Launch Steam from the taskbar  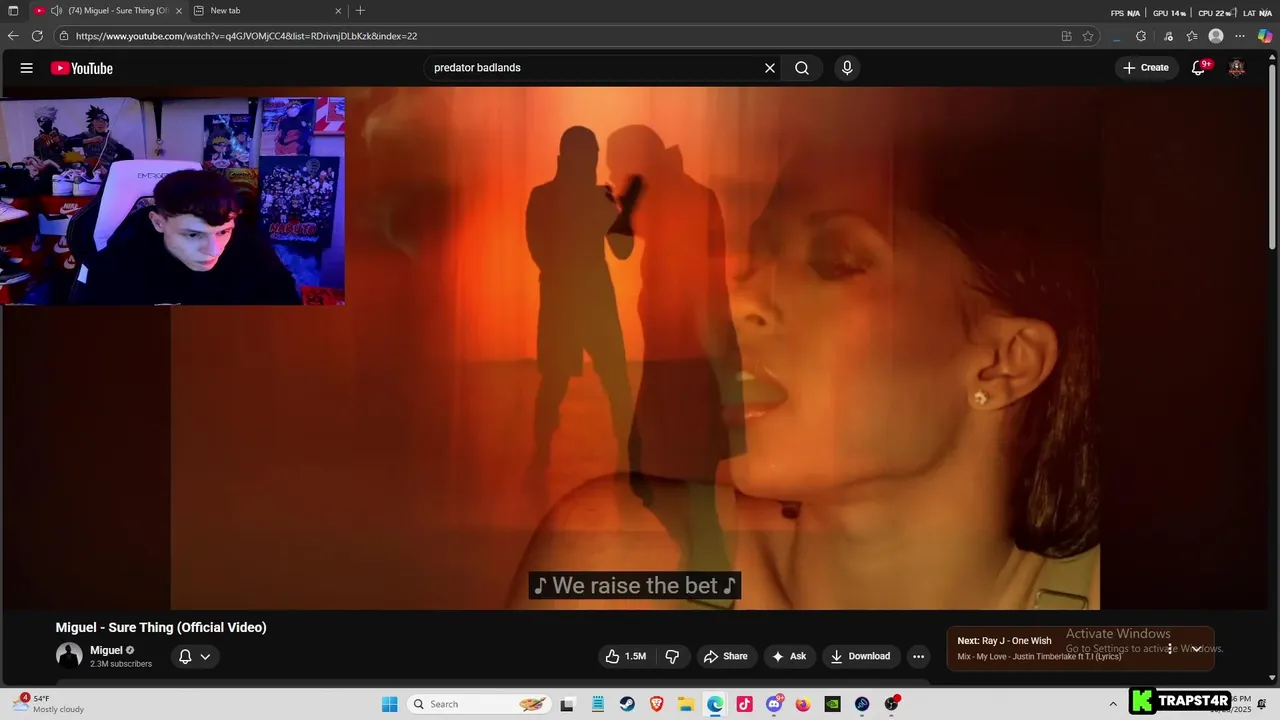pyautogui.click(x=627, y=704)
